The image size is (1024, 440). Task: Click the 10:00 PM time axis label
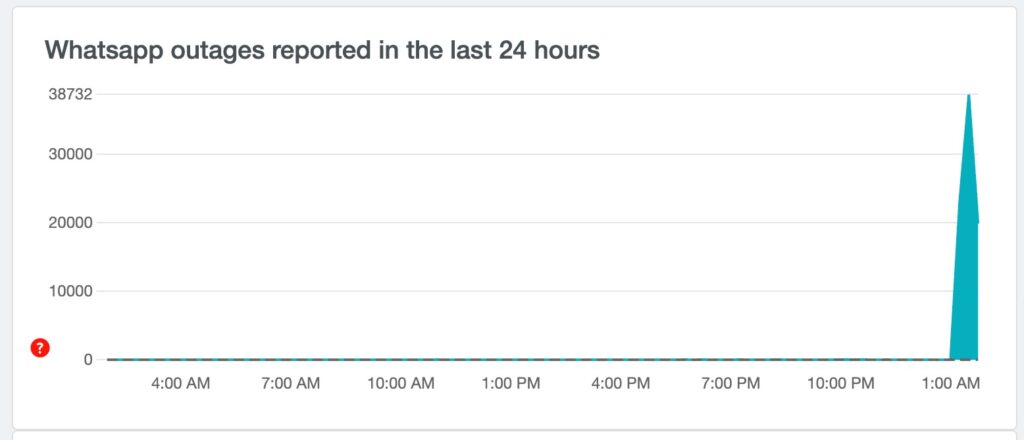[840, 384]
